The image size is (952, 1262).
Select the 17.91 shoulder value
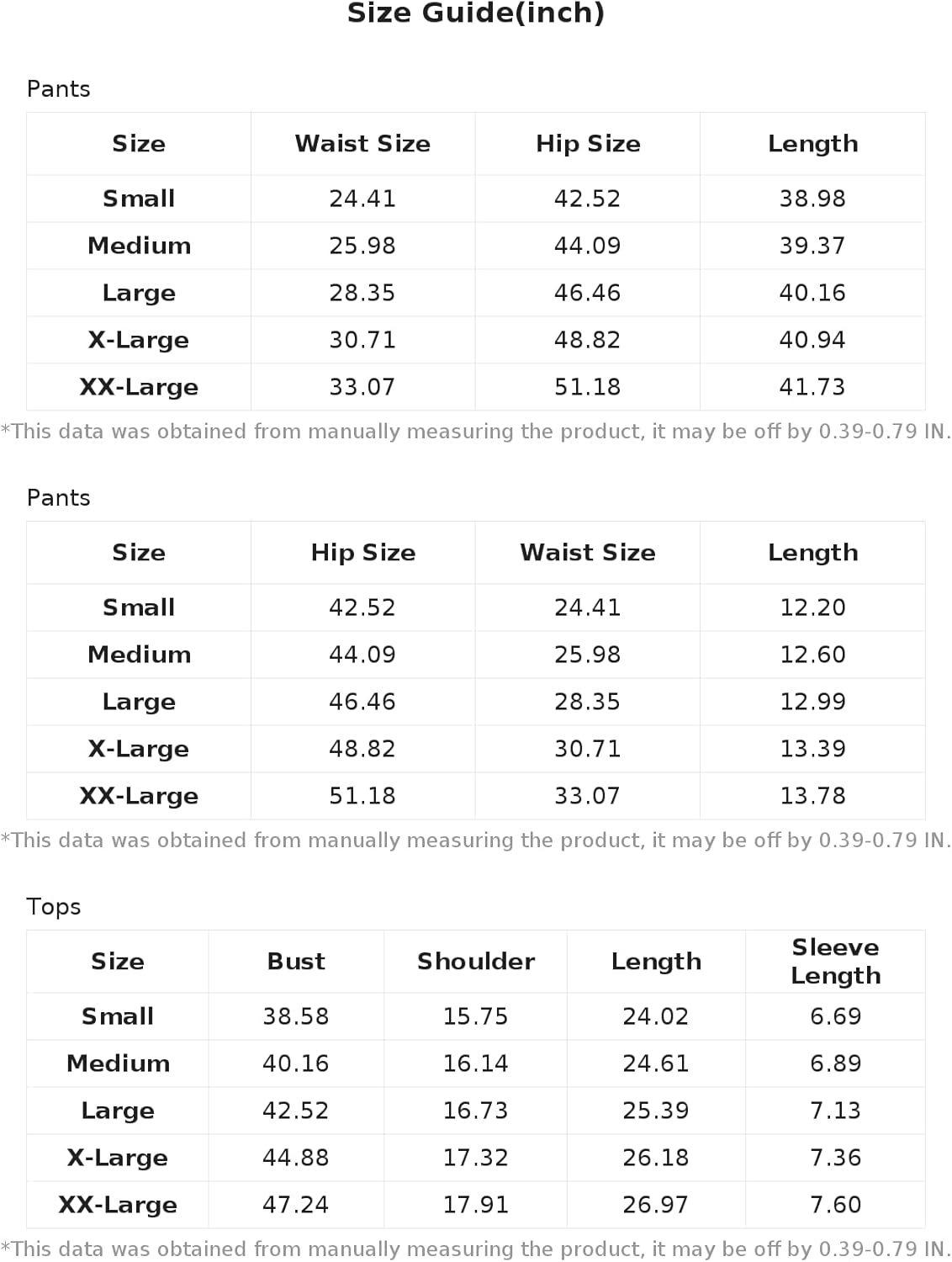click(476, 1205)
